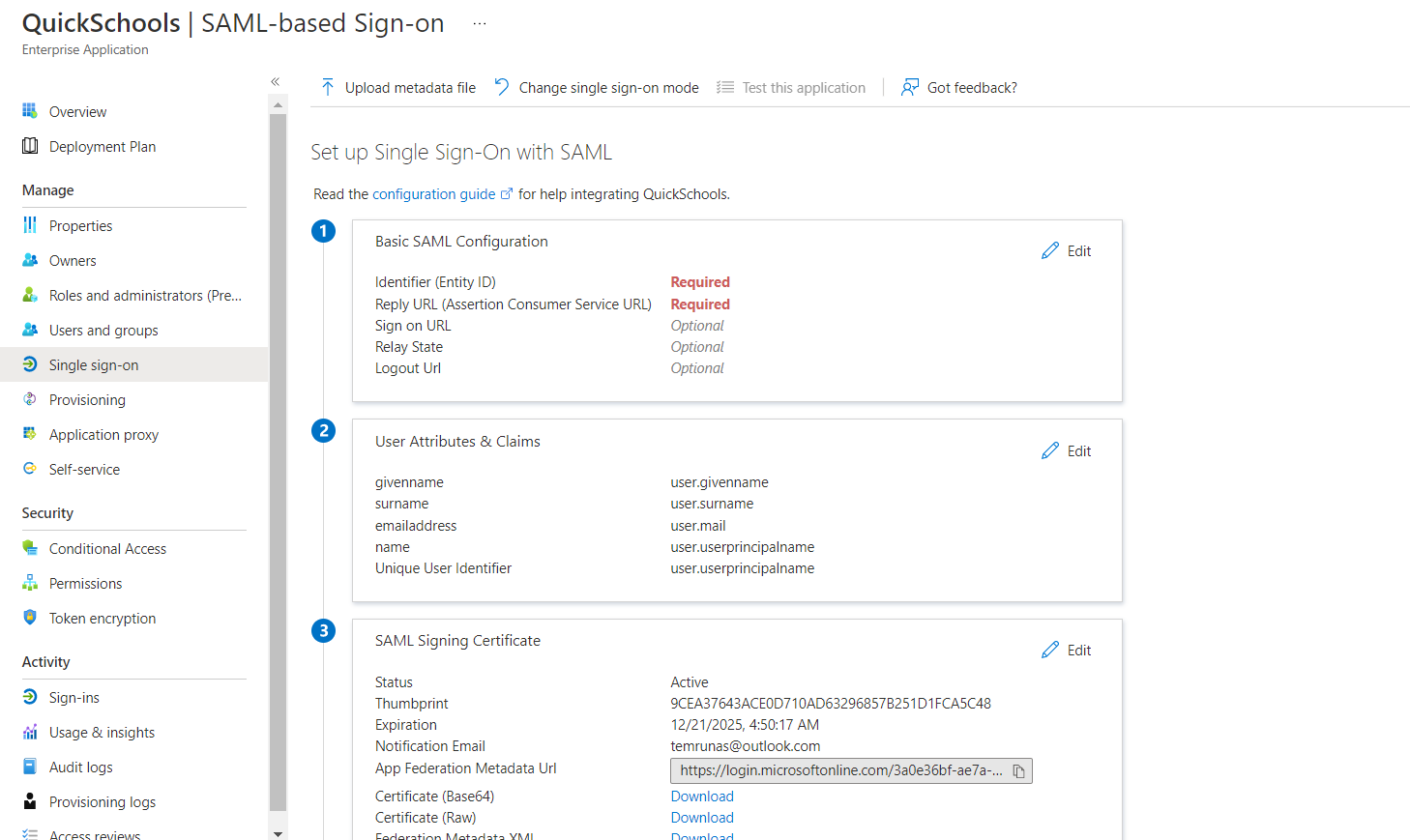Click the user.mail claim value
1410x840 pixels.
[698, 525]
